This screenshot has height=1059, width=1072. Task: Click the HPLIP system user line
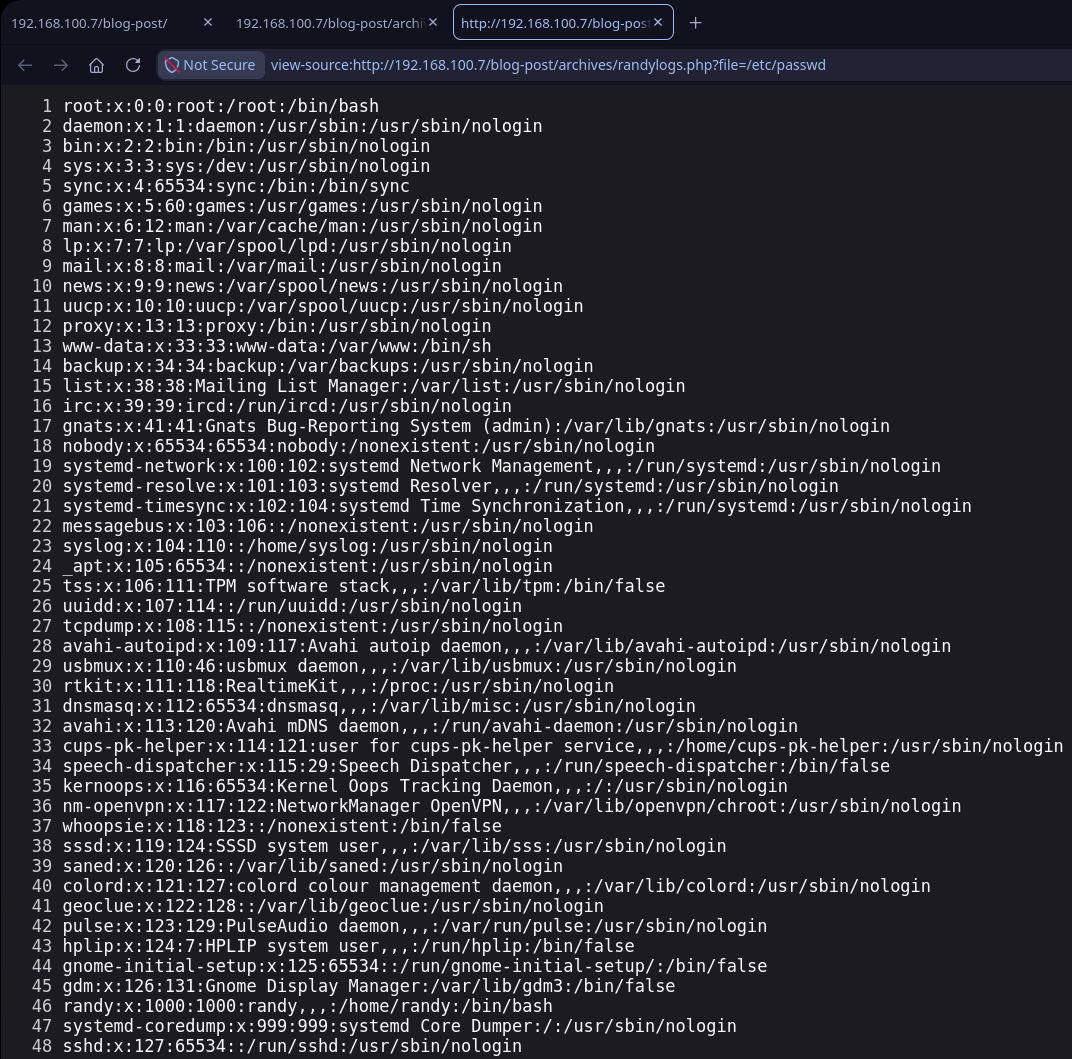(x=349, y=946)
